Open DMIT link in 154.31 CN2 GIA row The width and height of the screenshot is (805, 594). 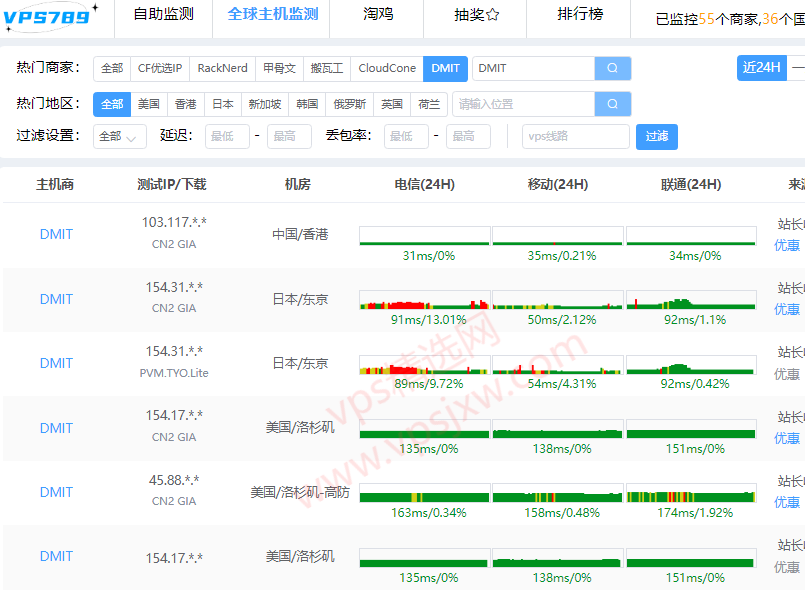[x=56, y=299]
